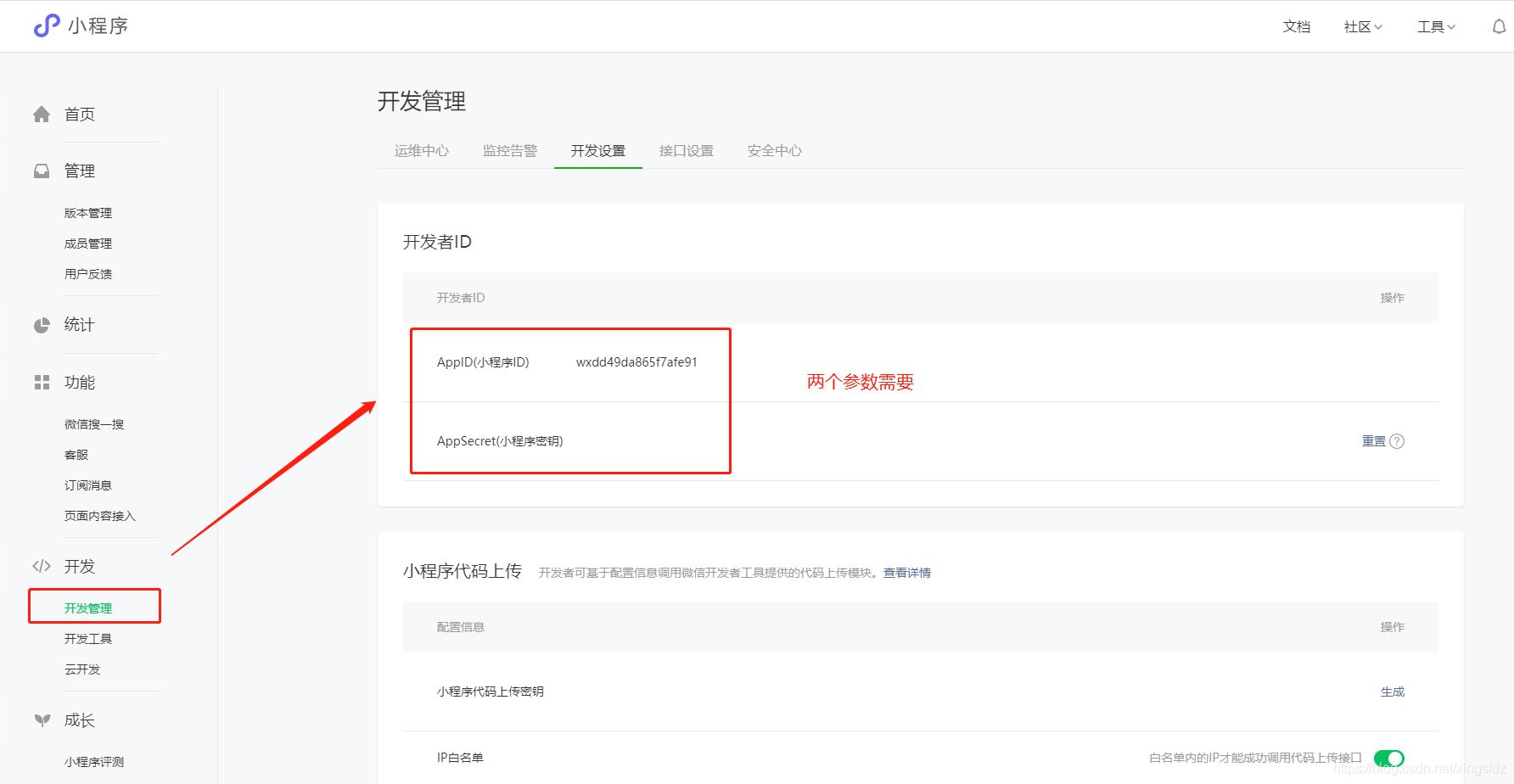Click the Mini Program logo icon
1514x784 pixels.
[x=45, y=25]
